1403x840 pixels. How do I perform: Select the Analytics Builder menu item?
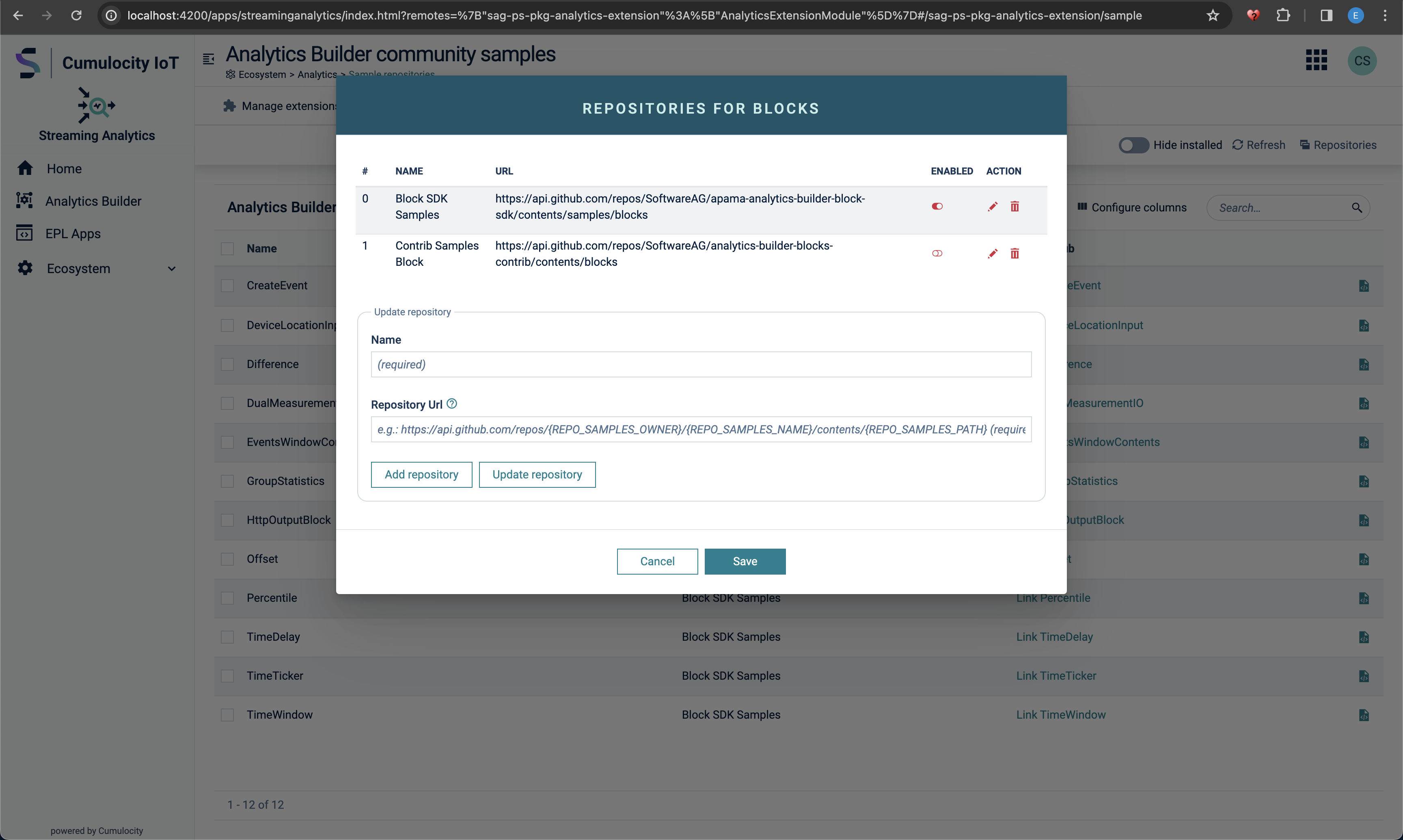(93, 201)
